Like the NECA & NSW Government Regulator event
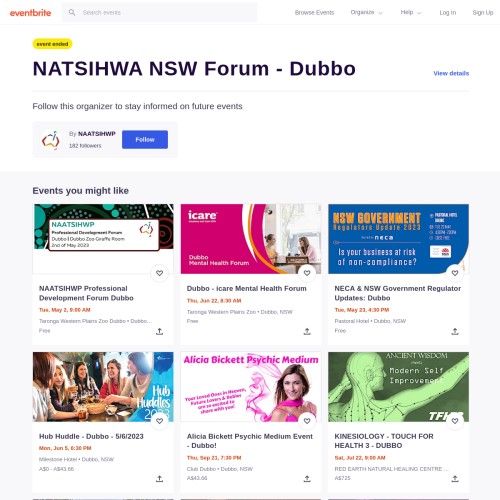Screen dimensions: 500x500 click(x=455, y=273)
